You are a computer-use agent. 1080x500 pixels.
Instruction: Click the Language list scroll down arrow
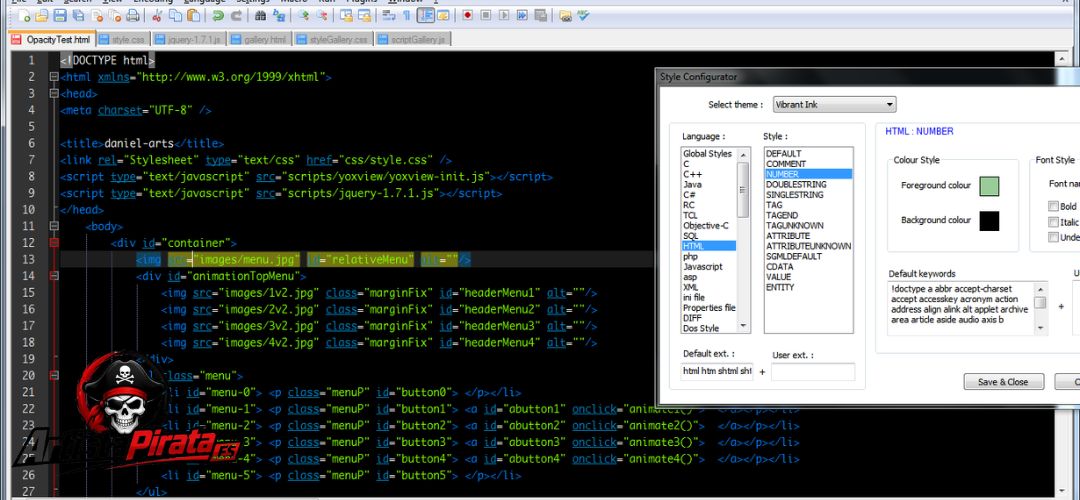point(742,326)
